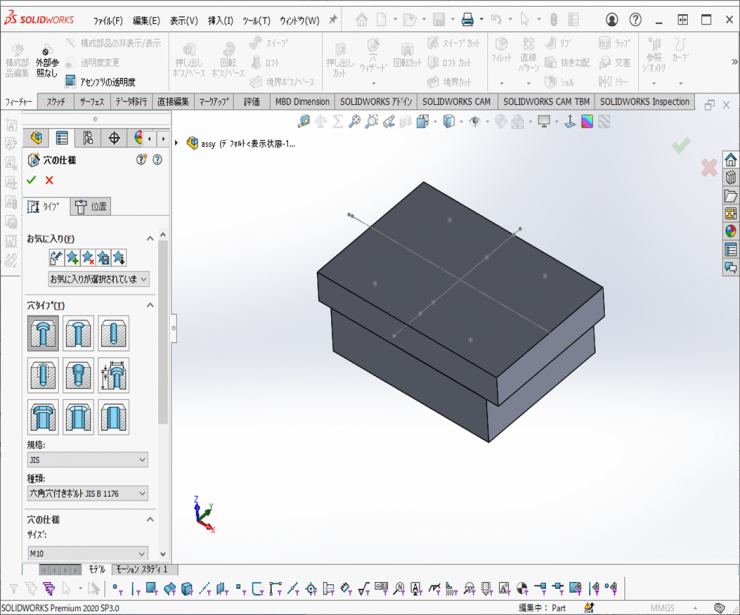Switch to the 位置 position tab
This screenshot has height=615, width=740.
[x=91, y=206]
